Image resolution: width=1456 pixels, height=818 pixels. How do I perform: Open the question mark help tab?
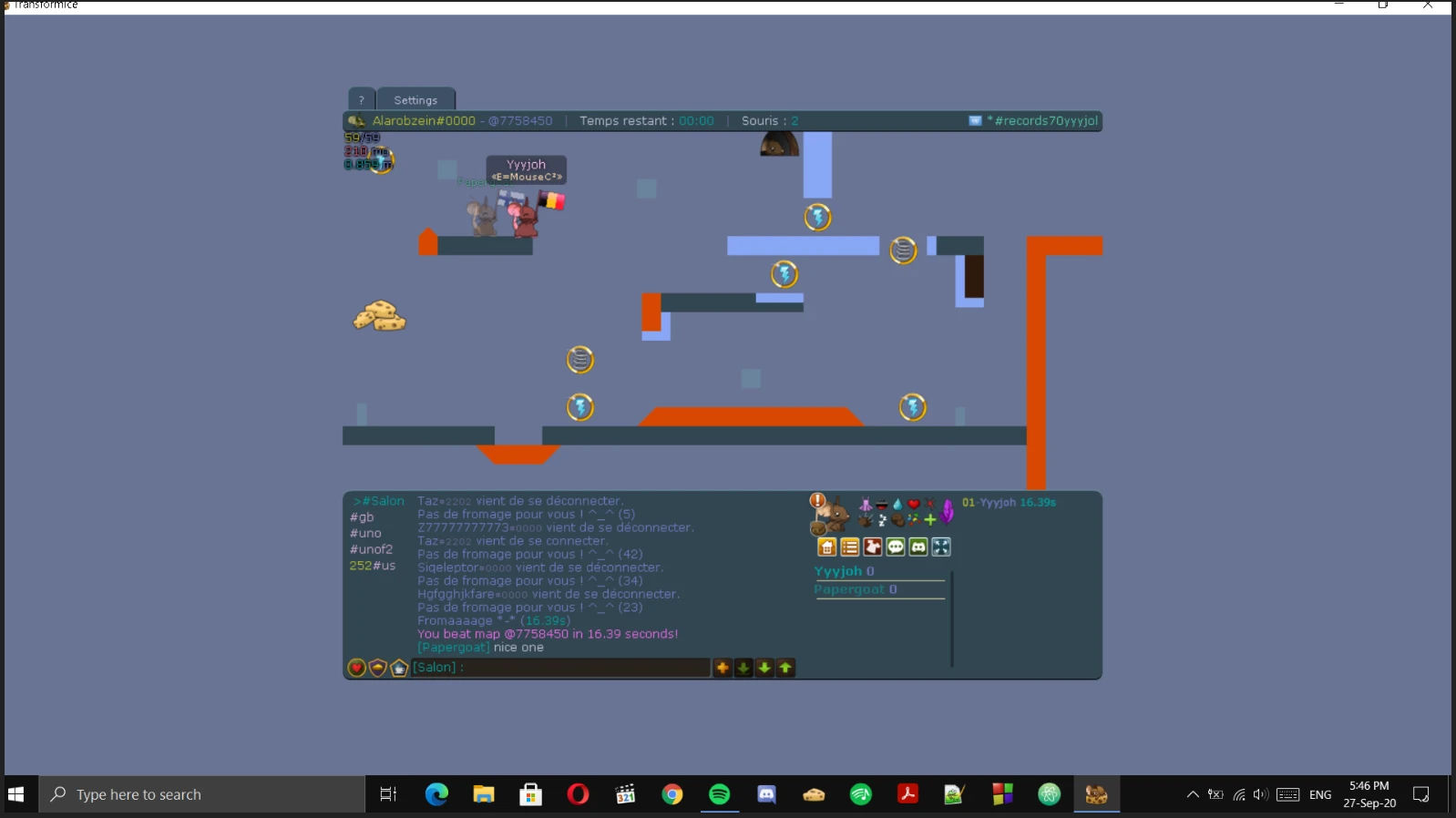362,99
